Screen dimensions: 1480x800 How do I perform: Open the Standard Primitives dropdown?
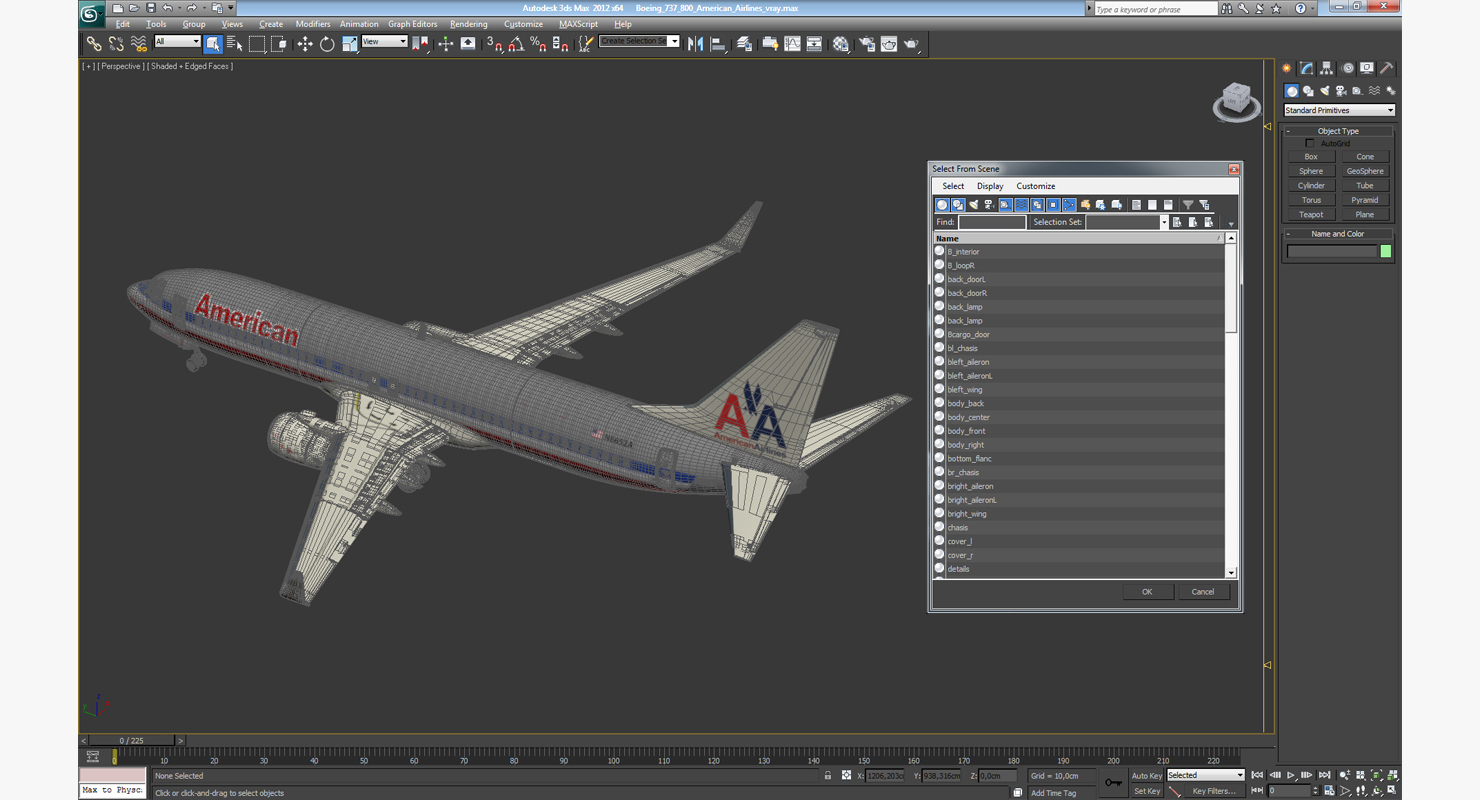coord(1339,110)
